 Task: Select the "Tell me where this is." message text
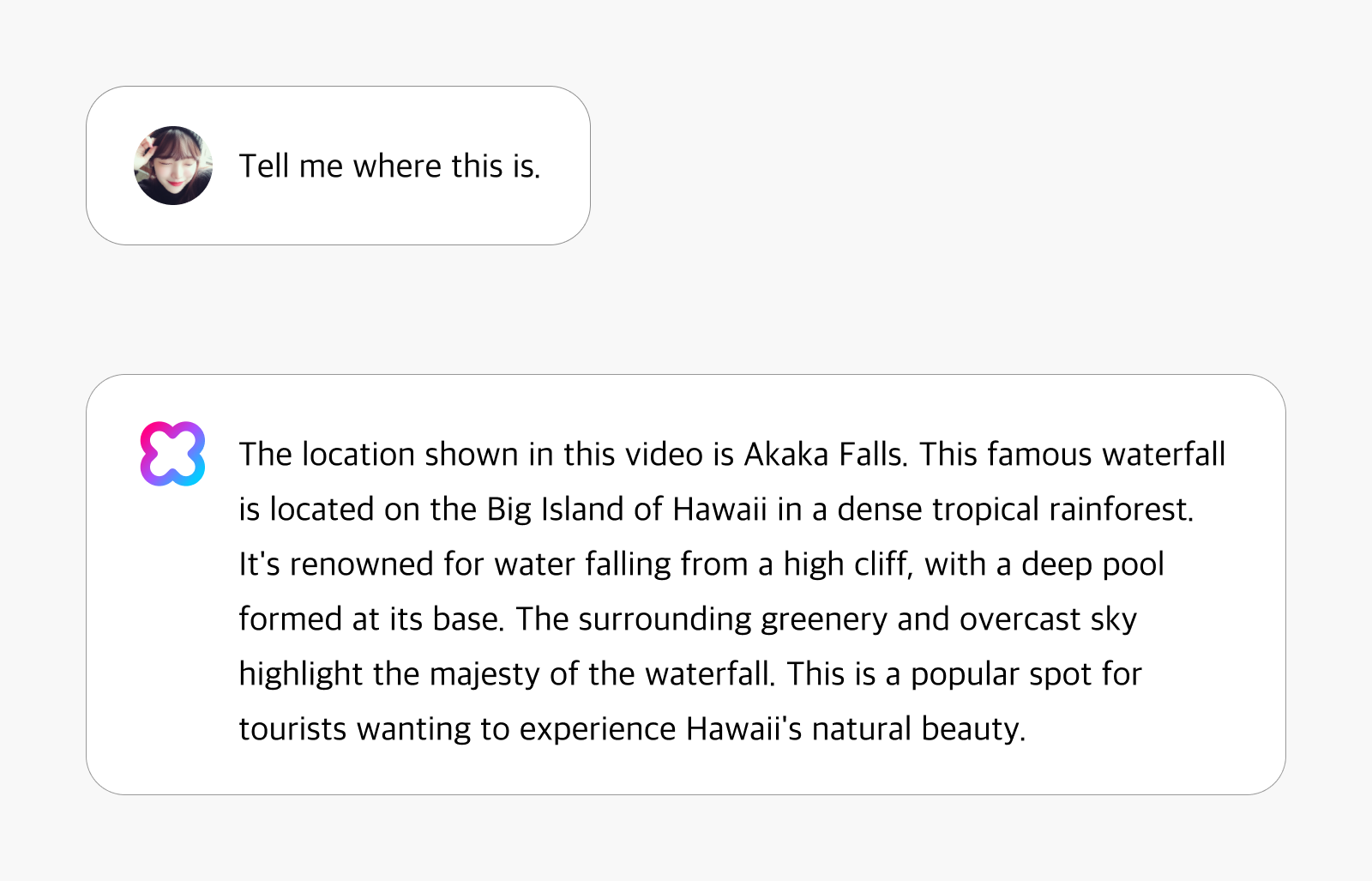pos(390,166)
